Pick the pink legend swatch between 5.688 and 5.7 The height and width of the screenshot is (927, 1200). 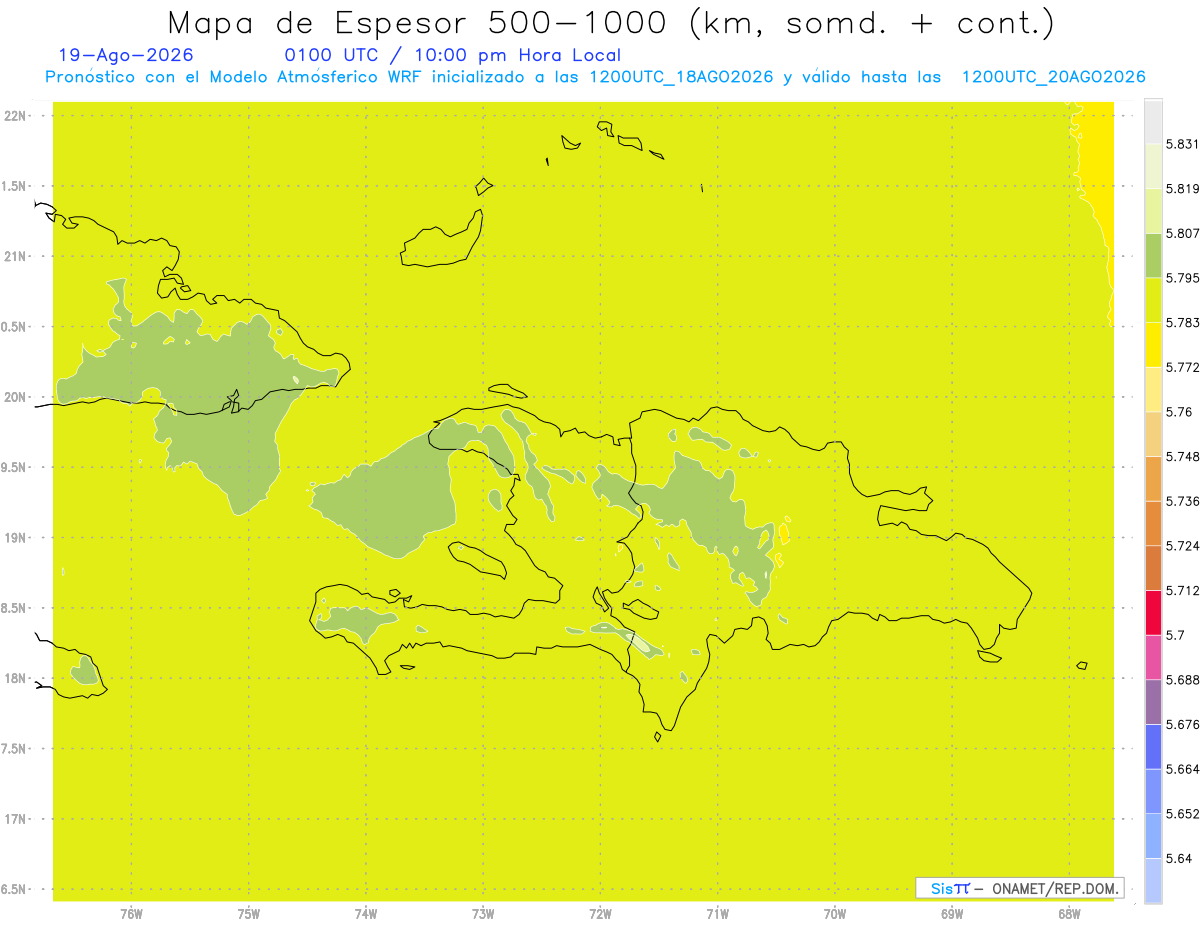1153,657
